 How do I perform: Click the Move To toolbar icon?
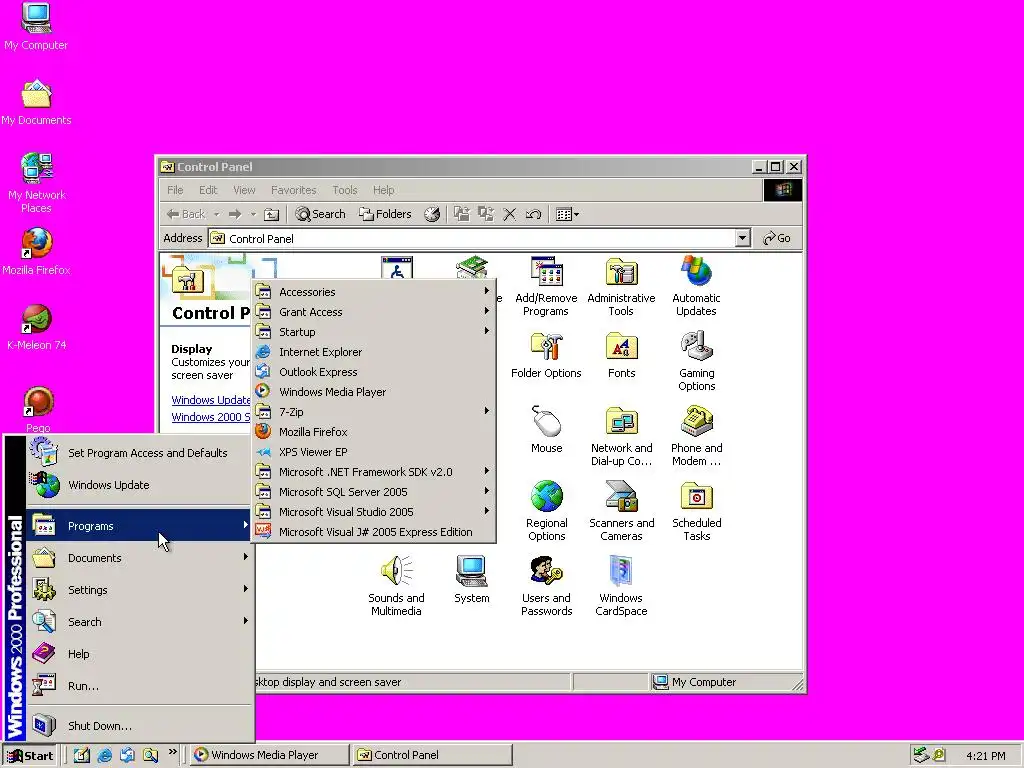coord(462,214)
